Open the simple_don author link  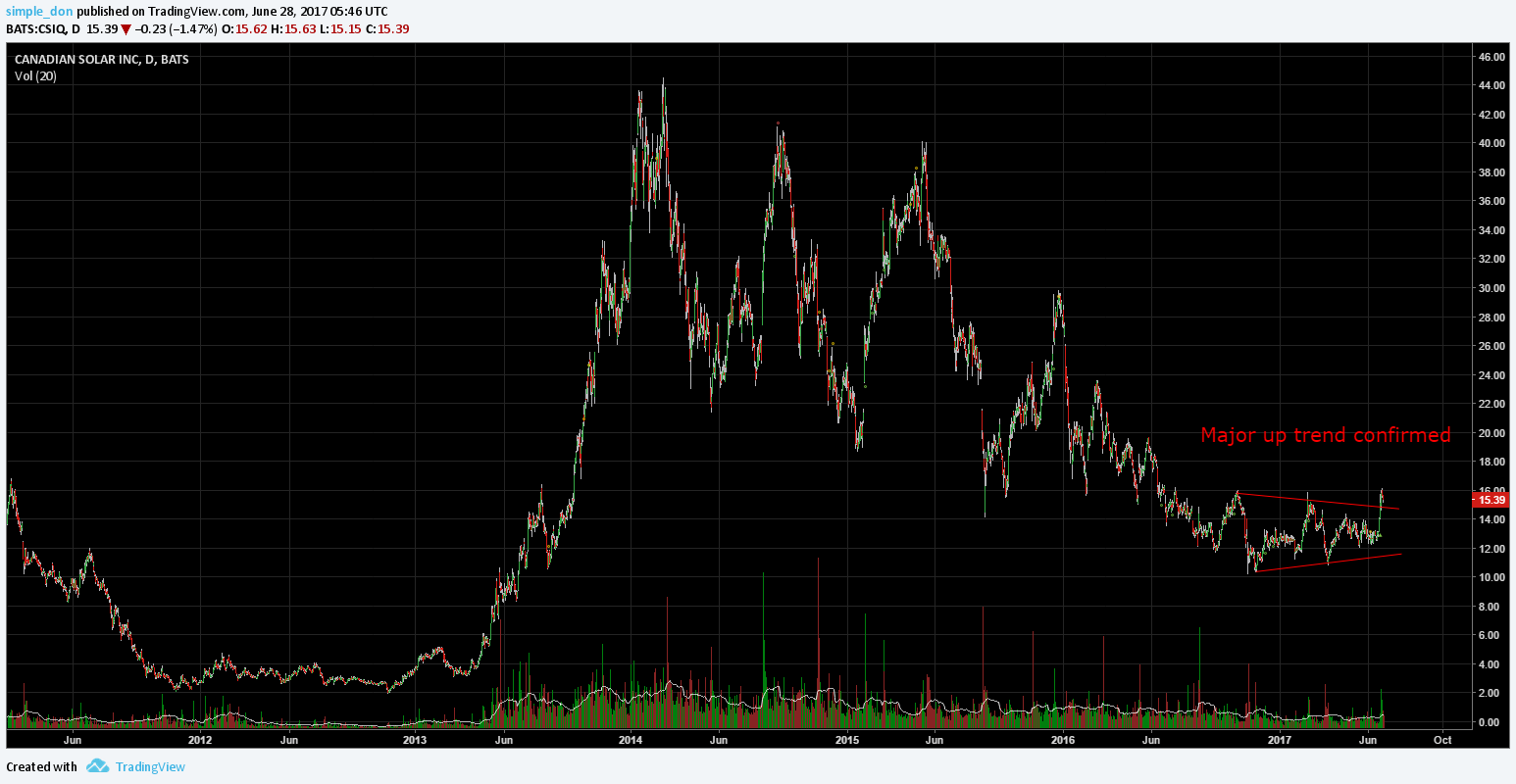point(39,12)
